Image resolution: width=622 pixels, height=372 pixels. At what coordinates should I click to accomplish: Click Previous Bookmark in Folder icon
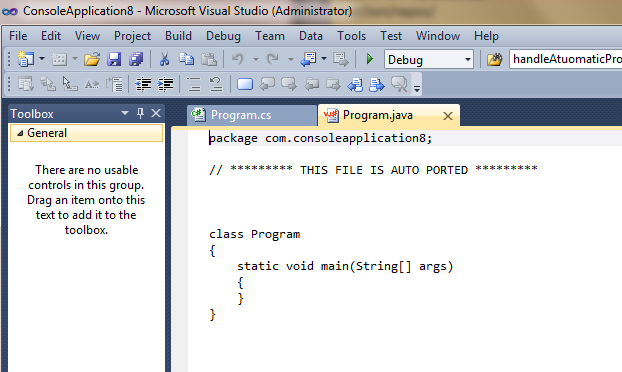point(311,84)
